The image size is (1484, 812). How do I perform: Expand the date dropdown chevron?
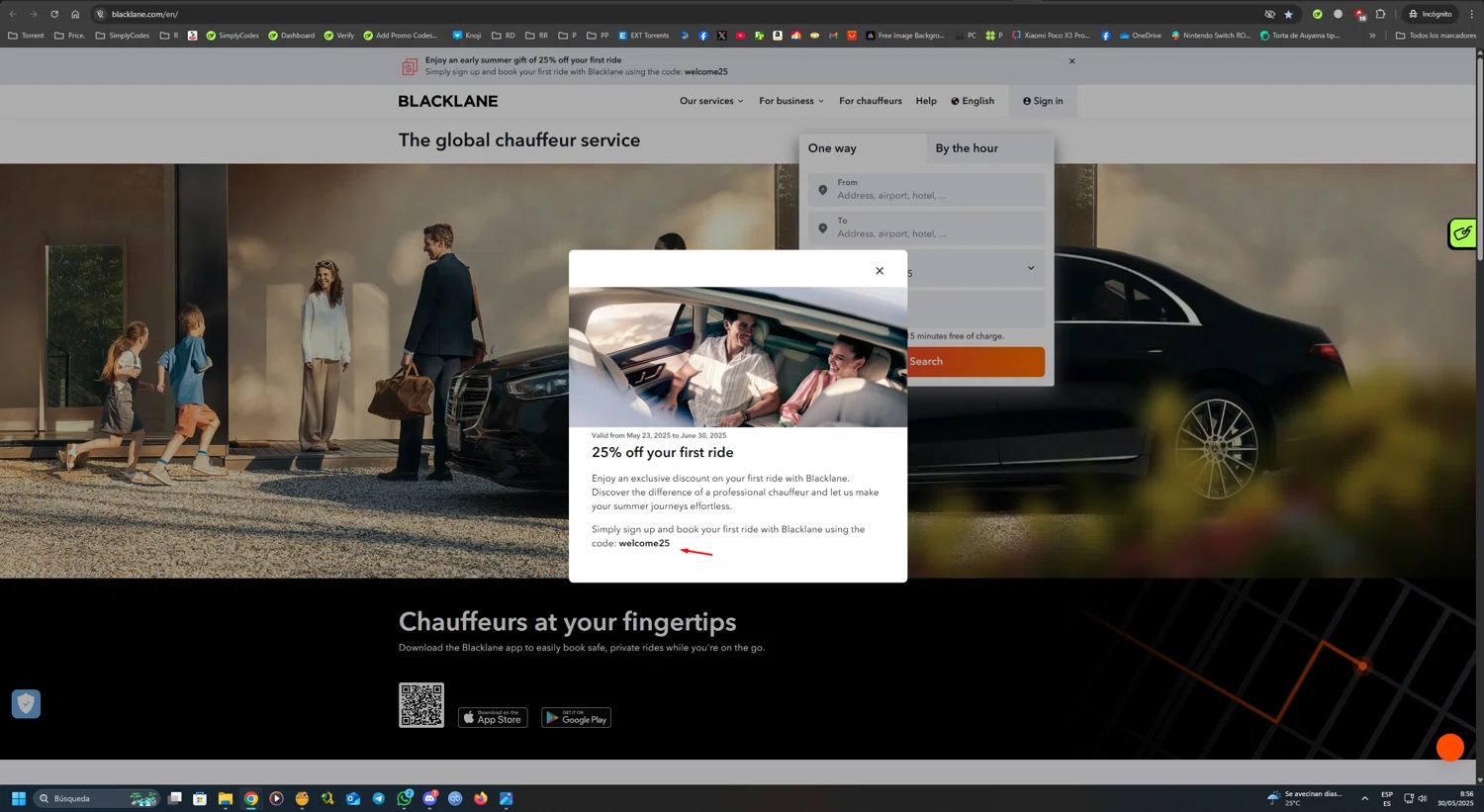click(x=1030, y=268)
